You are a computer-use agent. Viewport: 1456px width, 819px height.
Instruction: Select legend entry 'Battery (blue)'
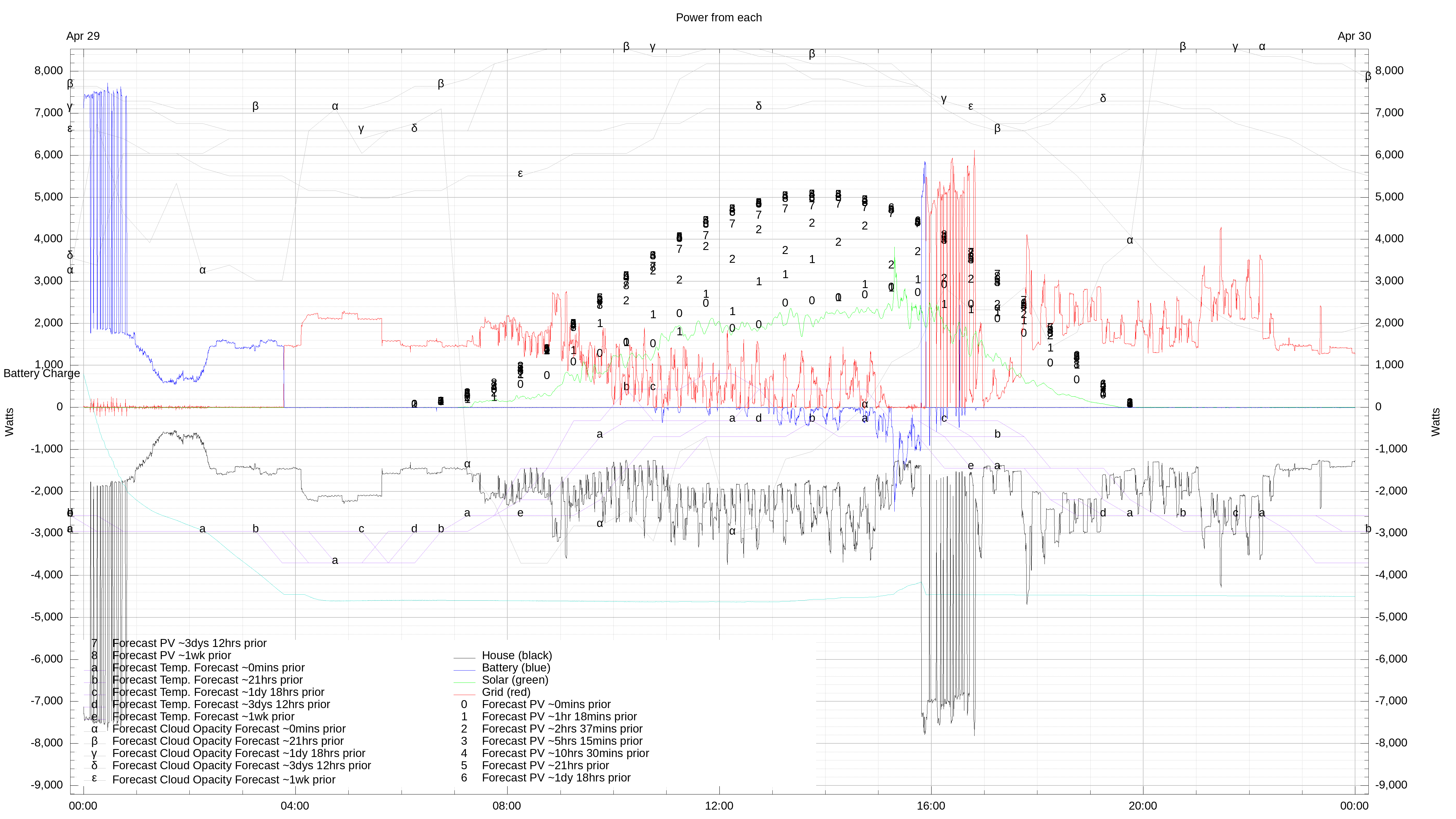(x=516, y=668)
